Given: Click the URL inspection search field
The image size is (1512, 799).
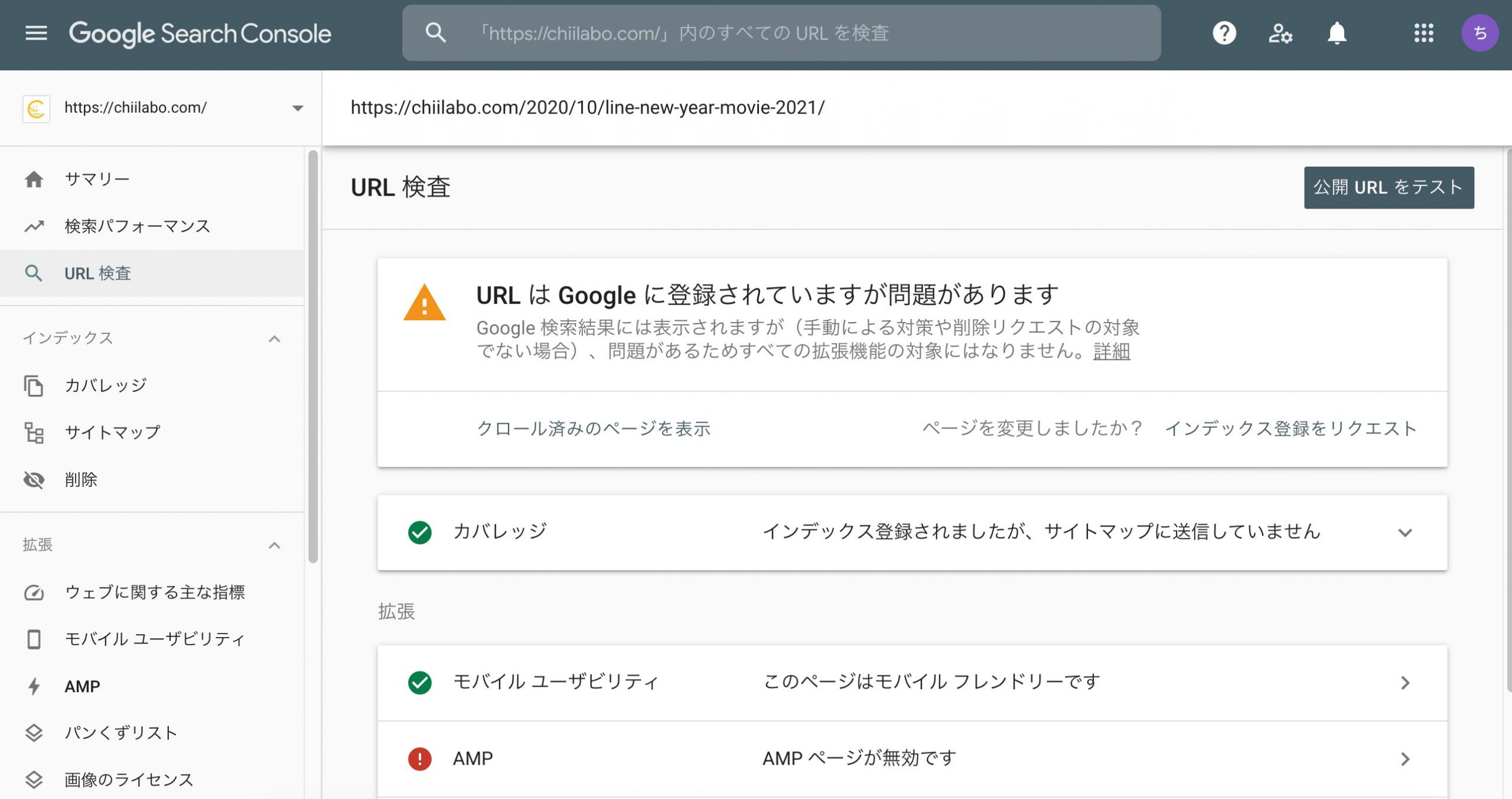Looking at the screenshot, I should click(x=781, y=33).
